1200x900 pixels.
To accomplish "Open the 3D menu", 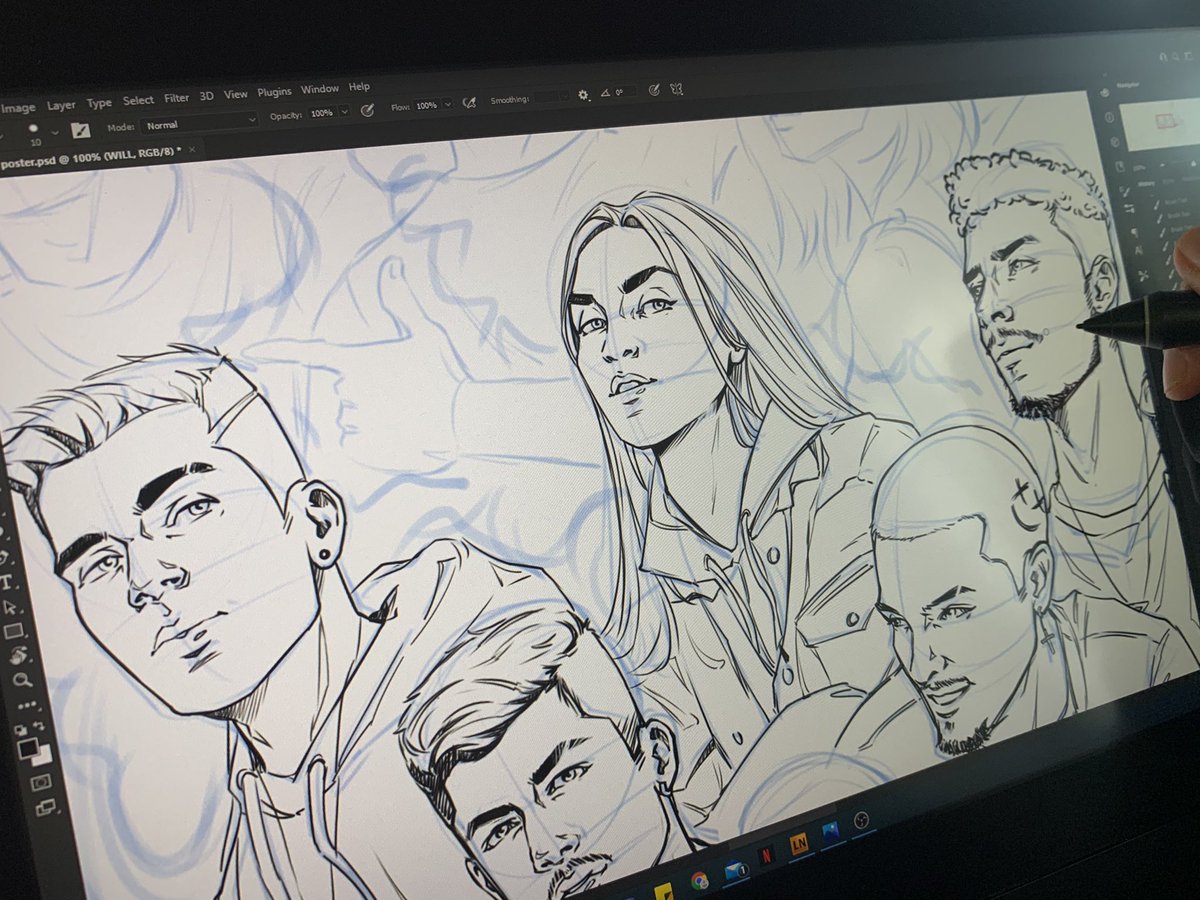I will (207, 96).
